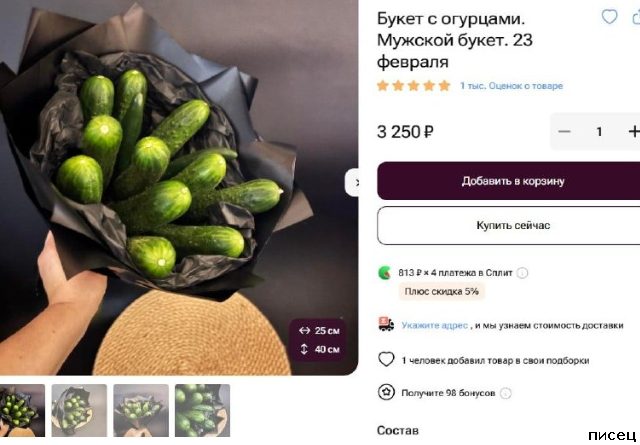Show next photo with the arrow chevron
Screen dimensions: 640x445
click(353, 182)
